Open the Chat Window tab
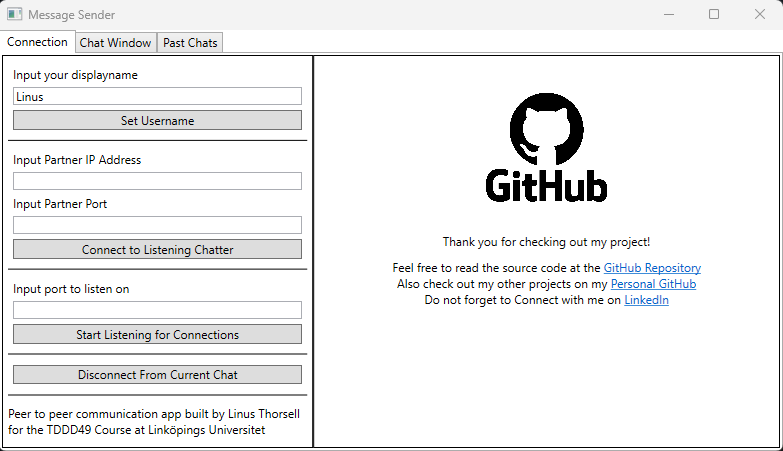The image size is (783, 451). tap(115, 43)
